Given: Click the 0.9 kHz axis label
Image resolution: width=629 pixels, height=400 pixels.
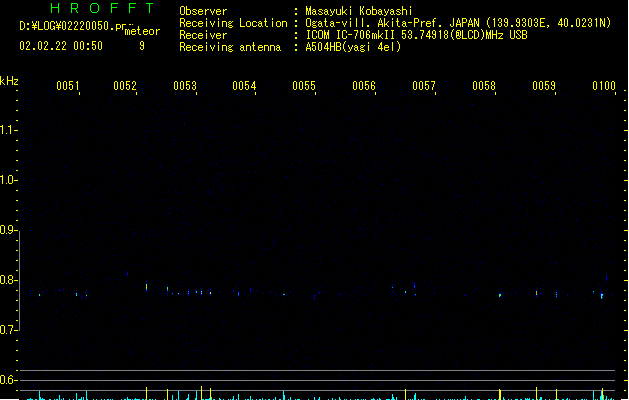Looking at the screenshot, I should (7, 230).
